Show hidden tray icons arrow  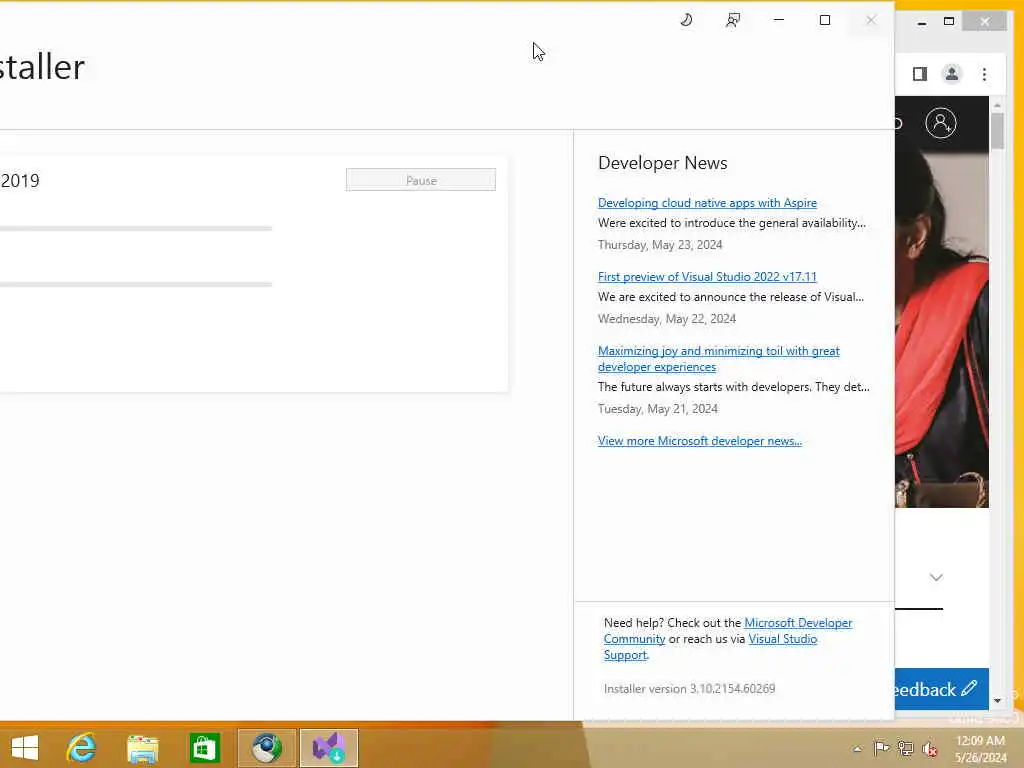857,749
